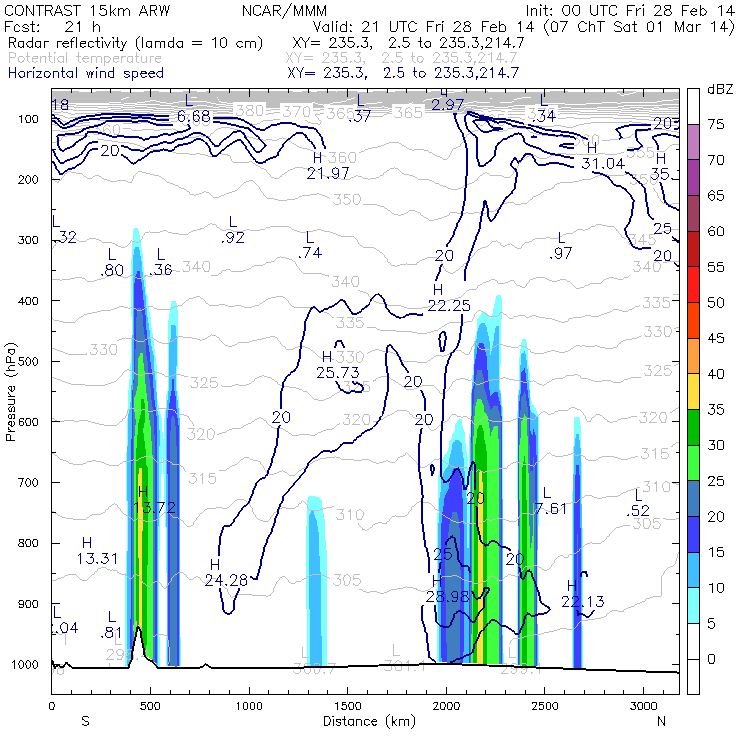Select the "NCAR/MMM" header label

click(284, 10)
